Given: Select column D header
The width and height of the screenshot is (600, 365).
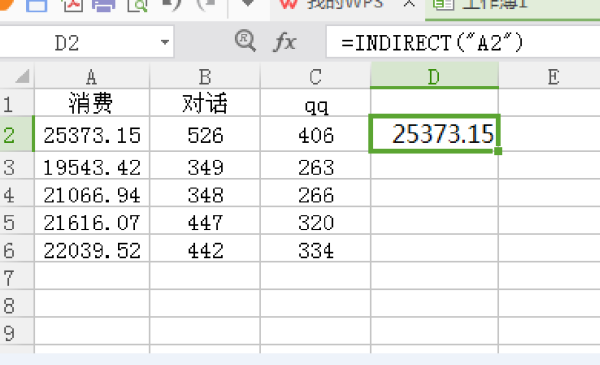Looking at the screenshot, I should coord(434,77).
